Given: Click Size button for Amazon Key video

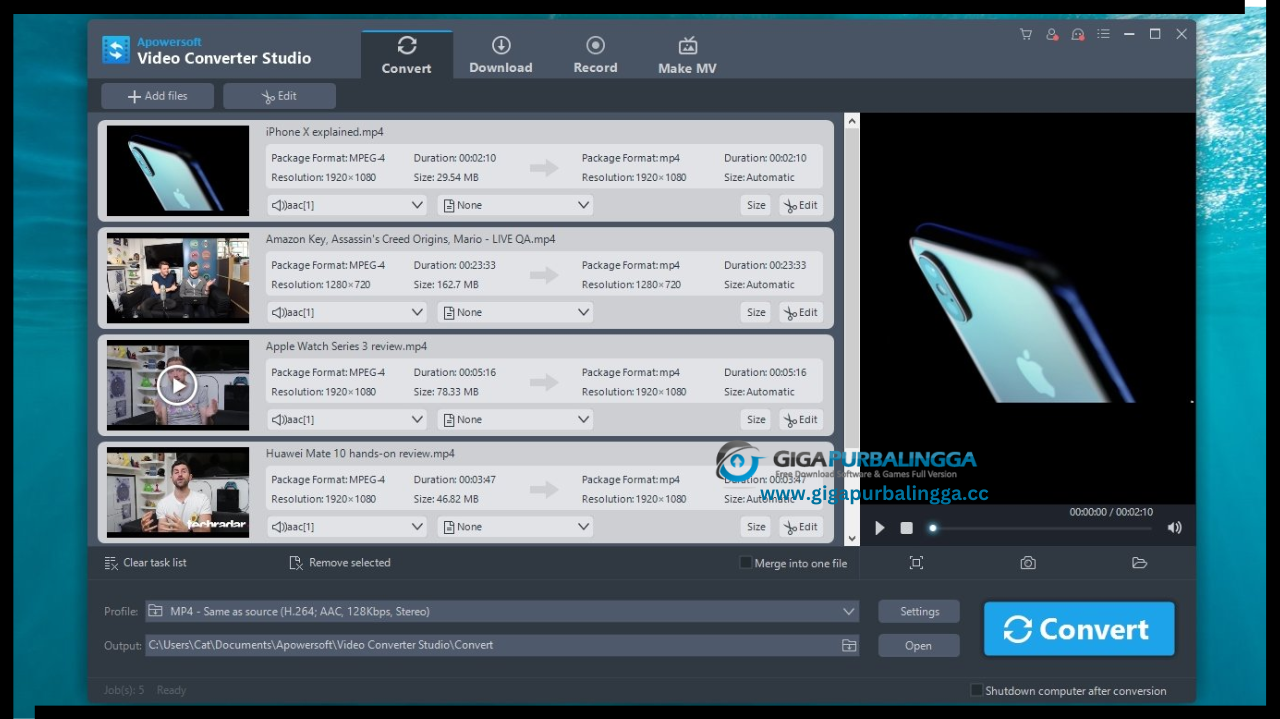Looking at the screenshot, I should 756,312.
